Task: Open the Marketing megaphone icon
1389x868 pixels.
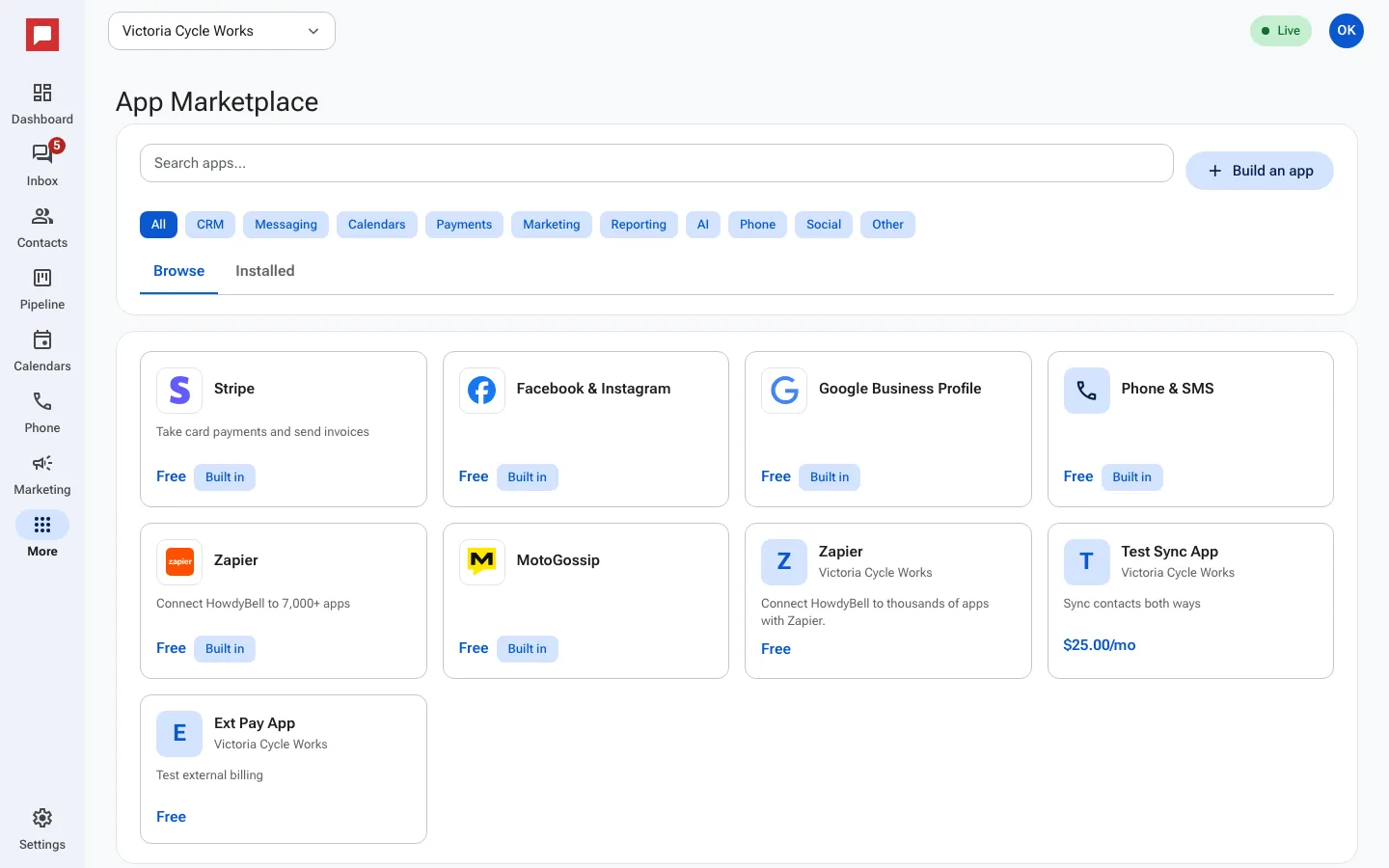Action: [x=42, y=463]
